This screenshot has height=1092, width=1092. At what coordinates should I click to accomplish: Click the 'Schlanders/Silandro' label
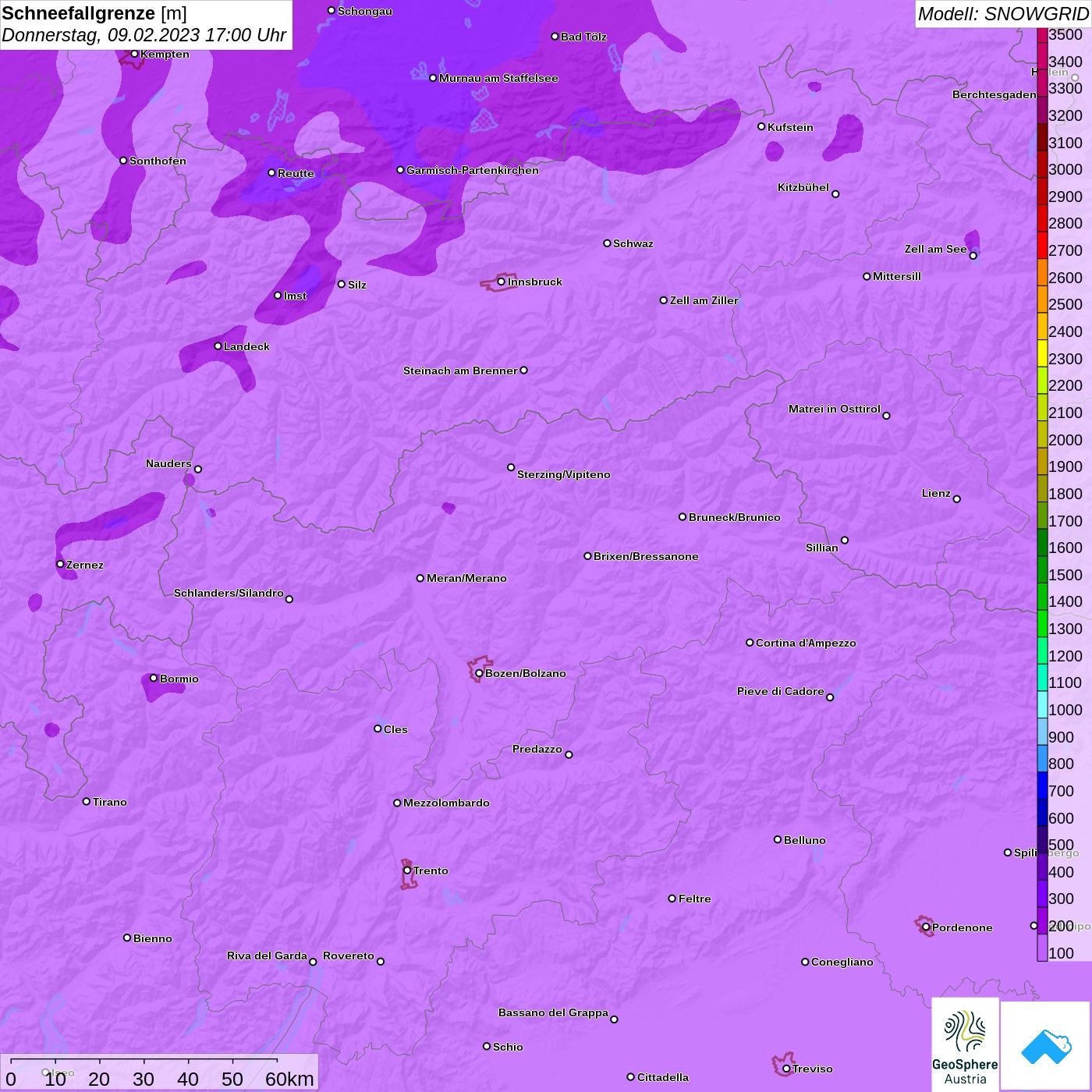click(x=229, y=593)
